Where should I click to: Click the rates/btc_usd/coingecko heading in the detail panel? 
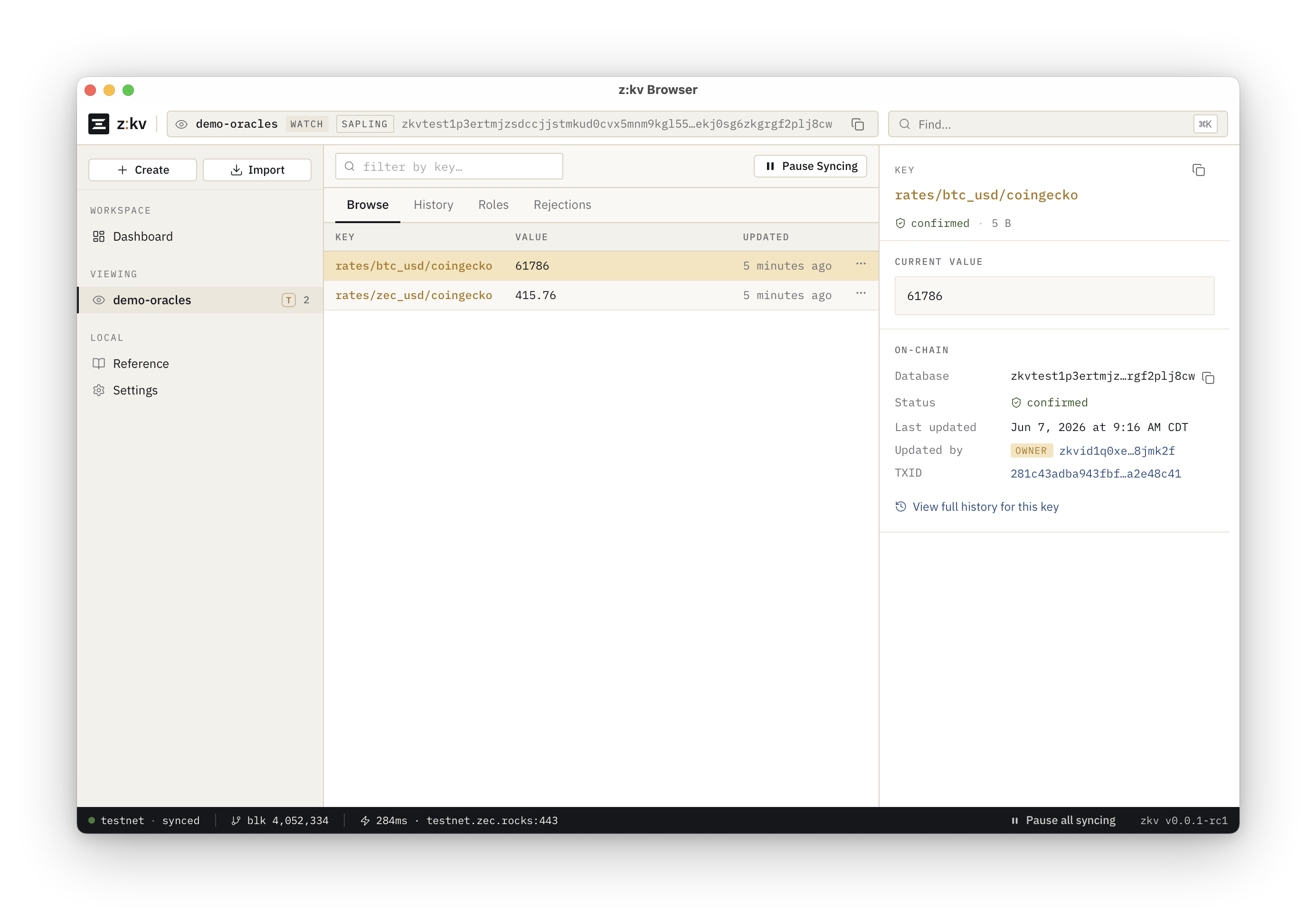(986, 195)
